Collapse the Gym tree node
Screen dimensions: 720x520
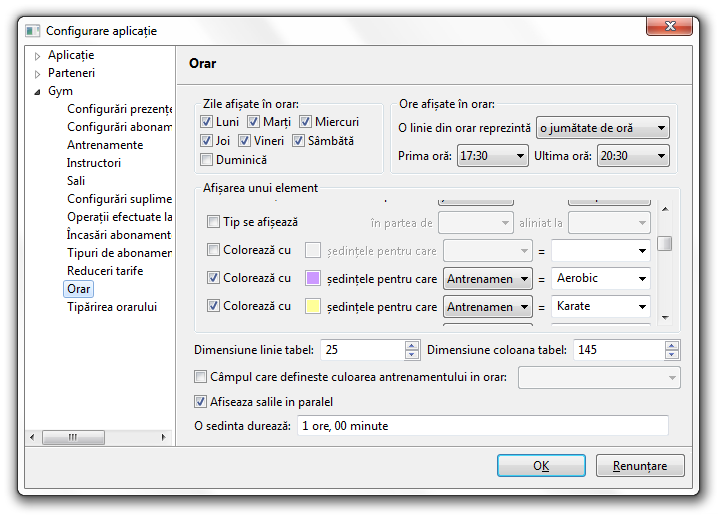point(38,92)
